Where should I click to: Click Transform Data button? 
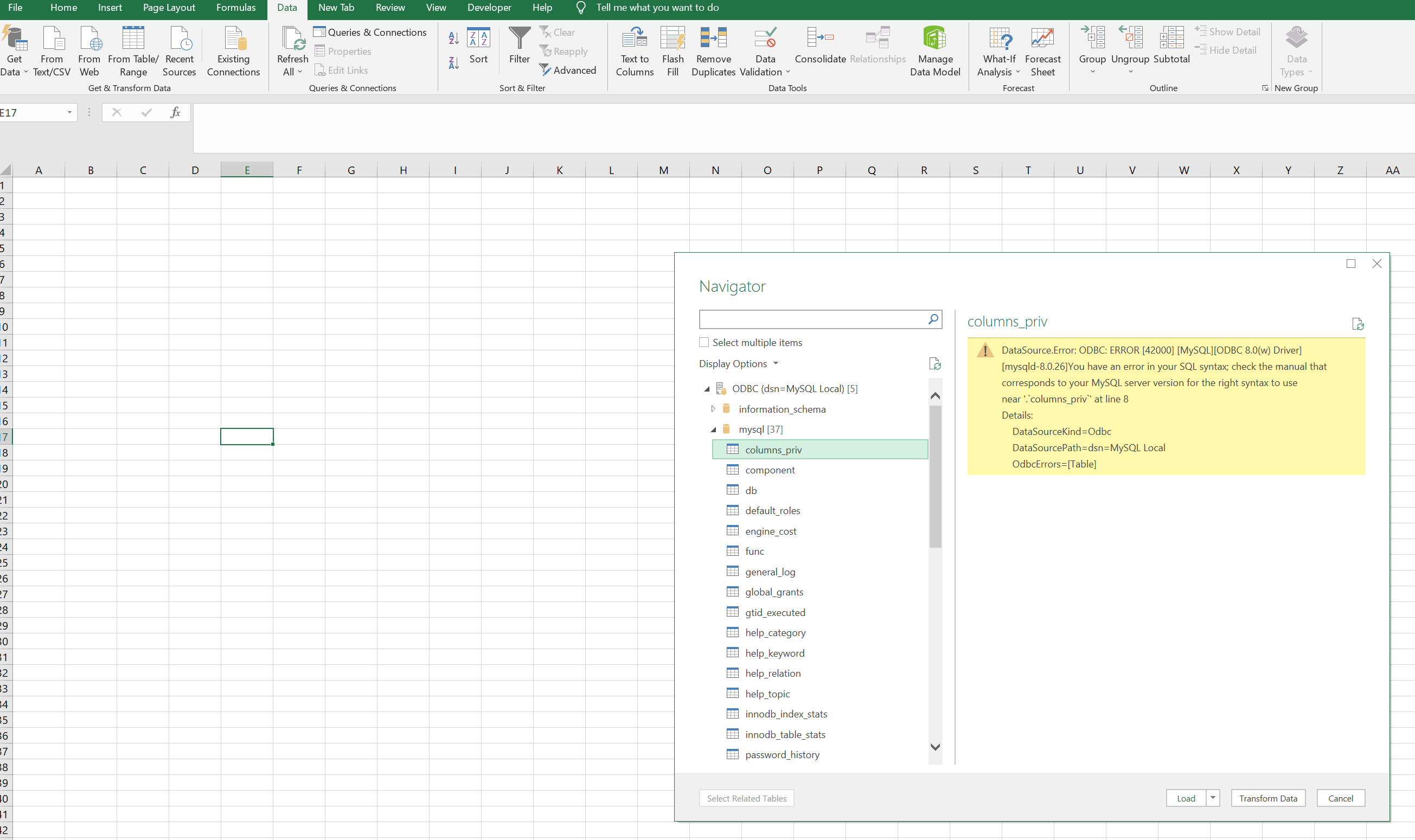click(1268, 798)
